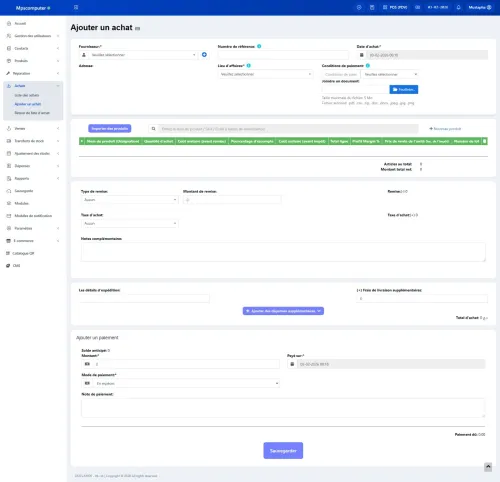
Task: Click the Produits sidebar icon
Action: click(9, 61)
